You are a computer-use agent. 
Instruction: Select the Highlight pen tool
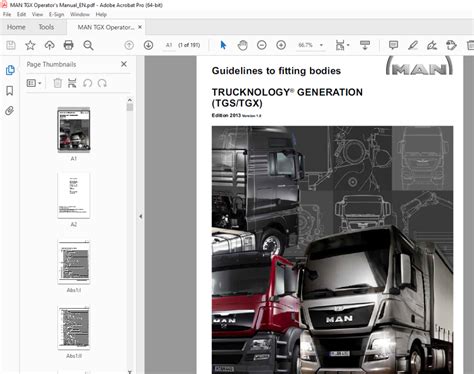413,45
